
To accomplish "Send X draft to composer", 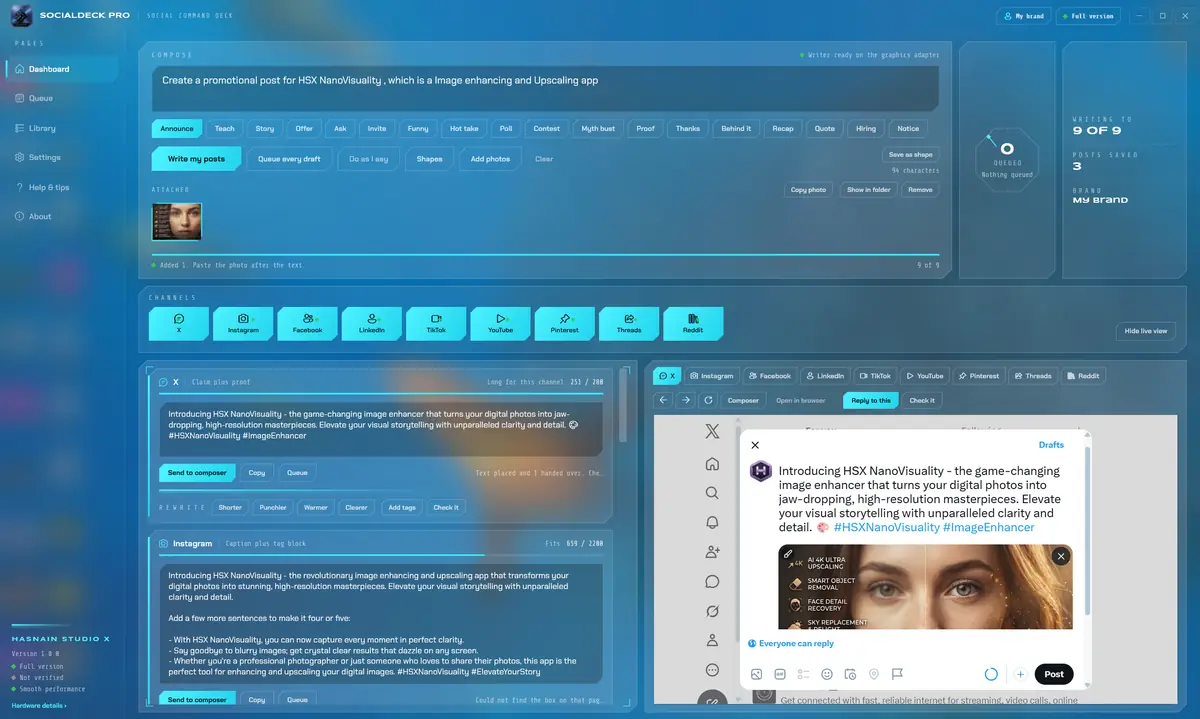I will 197,473.
